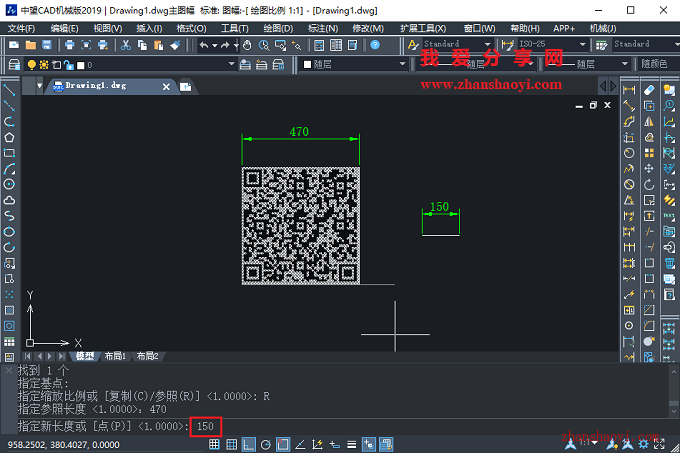This screenshot has width=680, height=453.
Task: Expand the undo history dropdown arrow
Action: pos(215,45)
